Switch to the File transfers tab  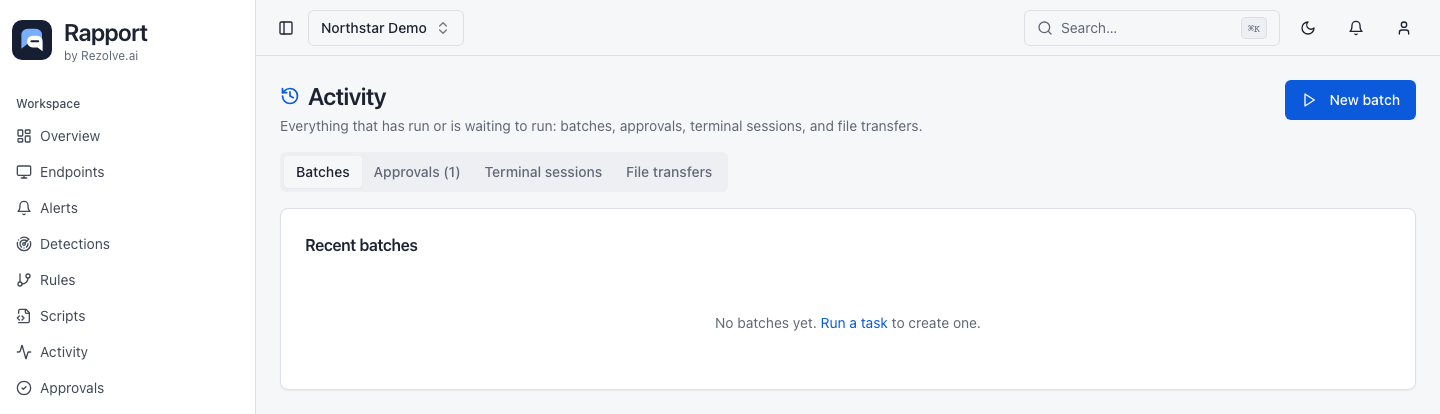pos(669,172)
